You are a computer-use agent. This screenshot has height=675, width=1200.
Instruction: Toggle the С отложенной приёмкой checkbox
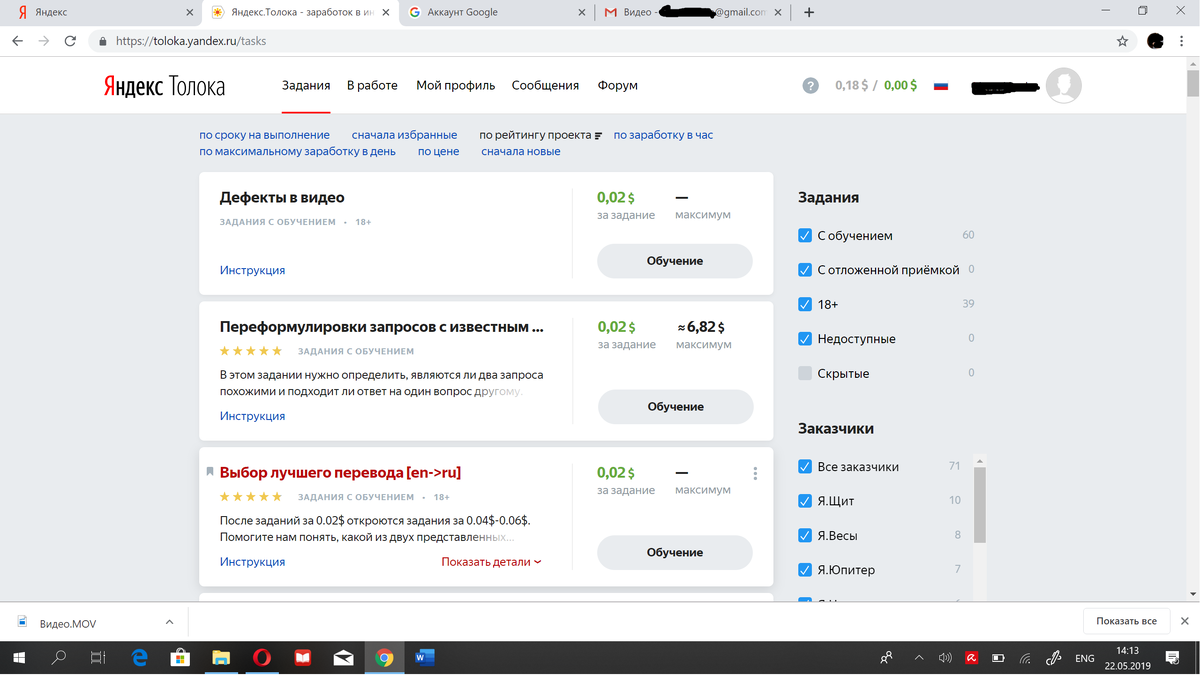(805, 270)
